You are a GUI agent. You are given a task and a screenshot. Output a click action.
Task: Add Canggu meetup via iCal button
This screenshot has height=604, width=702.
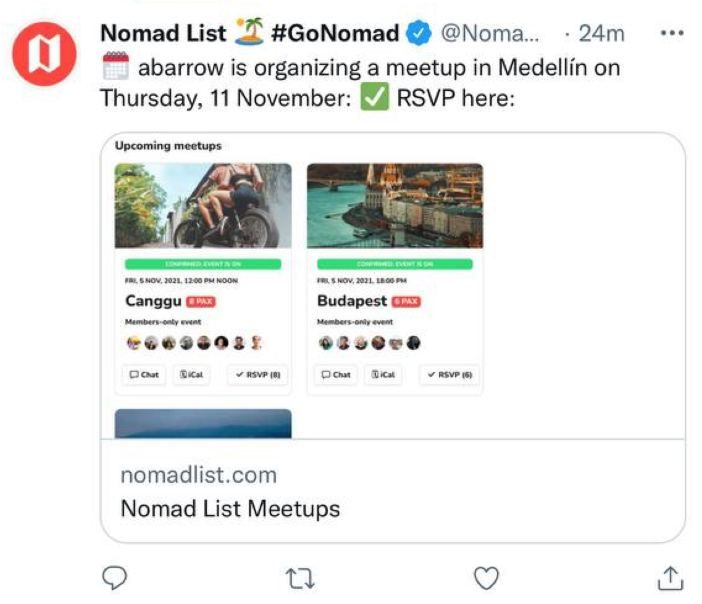(x=192, y=375)
